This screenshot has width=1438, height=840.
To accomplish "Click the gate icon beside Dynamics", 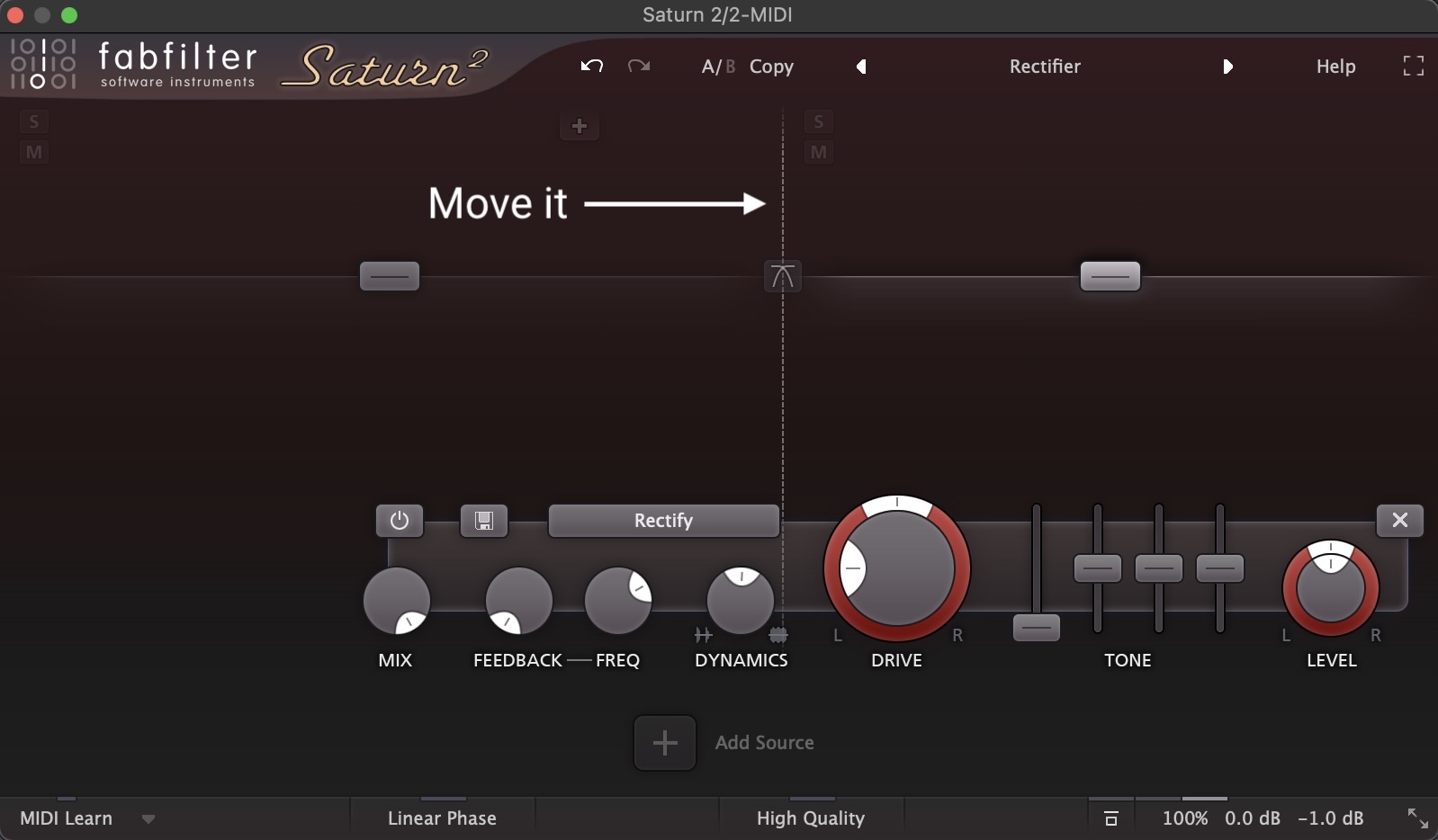I will (x=703, y=635).
